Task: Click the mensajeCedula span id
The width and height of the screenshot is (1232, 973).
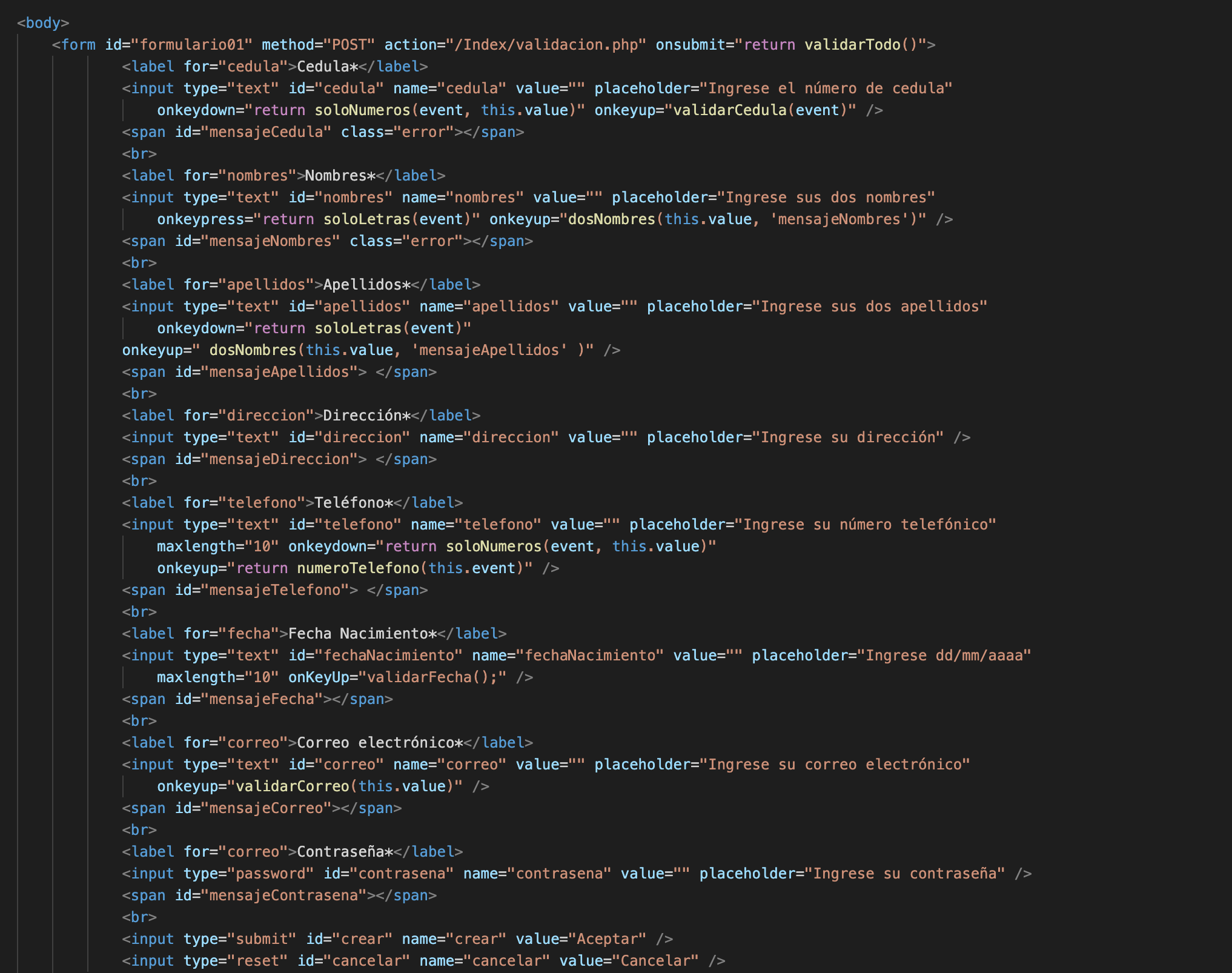Action: click(x=267, y=131)
